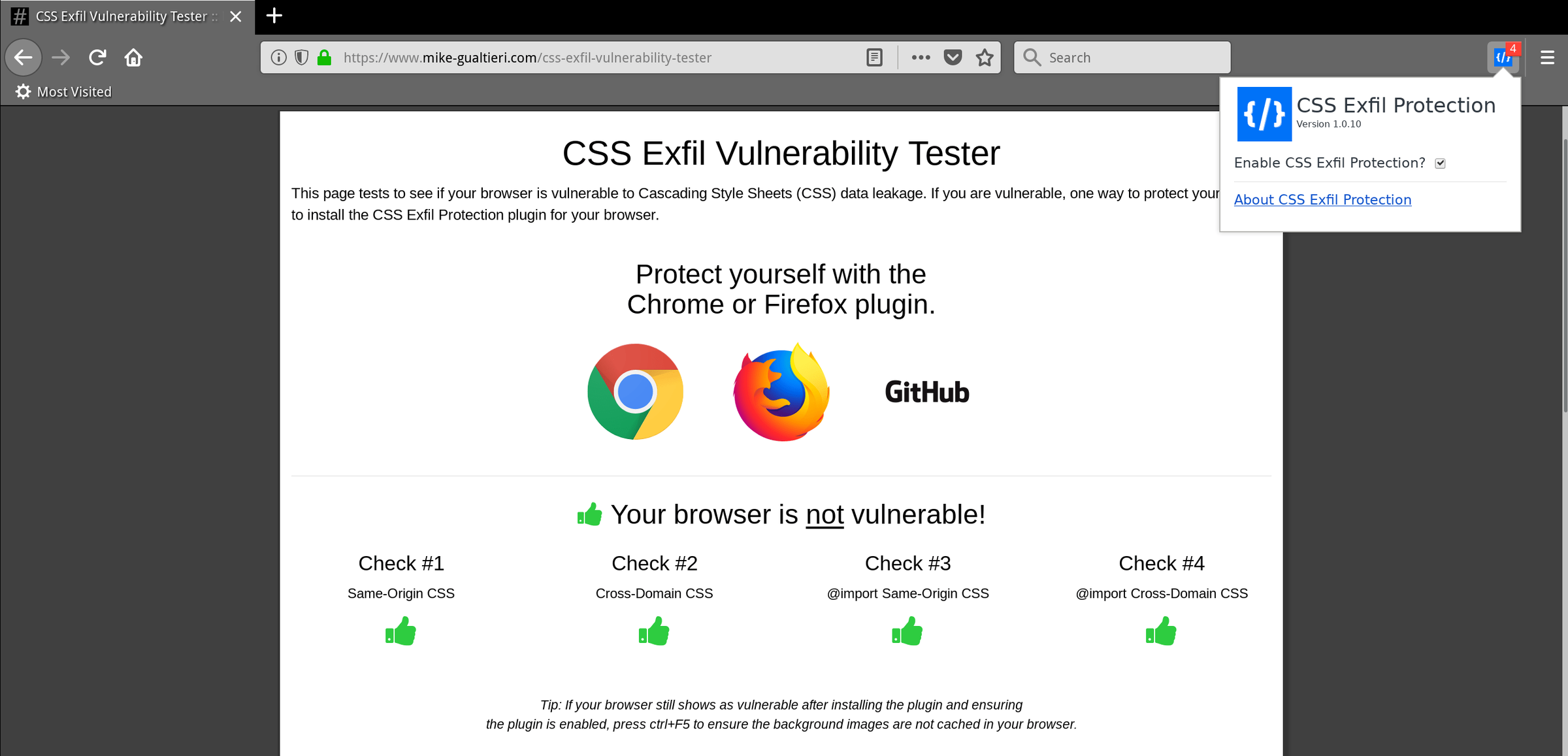Click the back navigation arrow
This screenshot has height=756, width=1568.
(24, 58)
